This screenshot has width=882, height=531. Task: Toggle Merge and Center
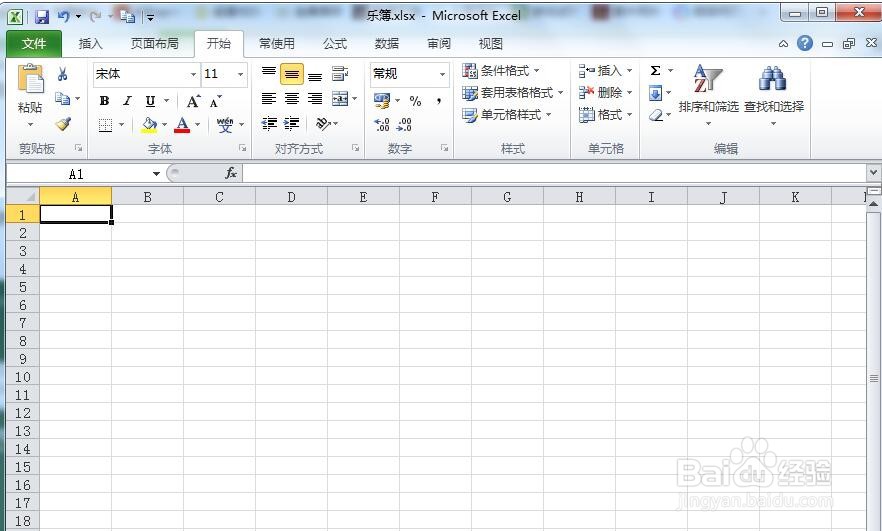[340, 99]
